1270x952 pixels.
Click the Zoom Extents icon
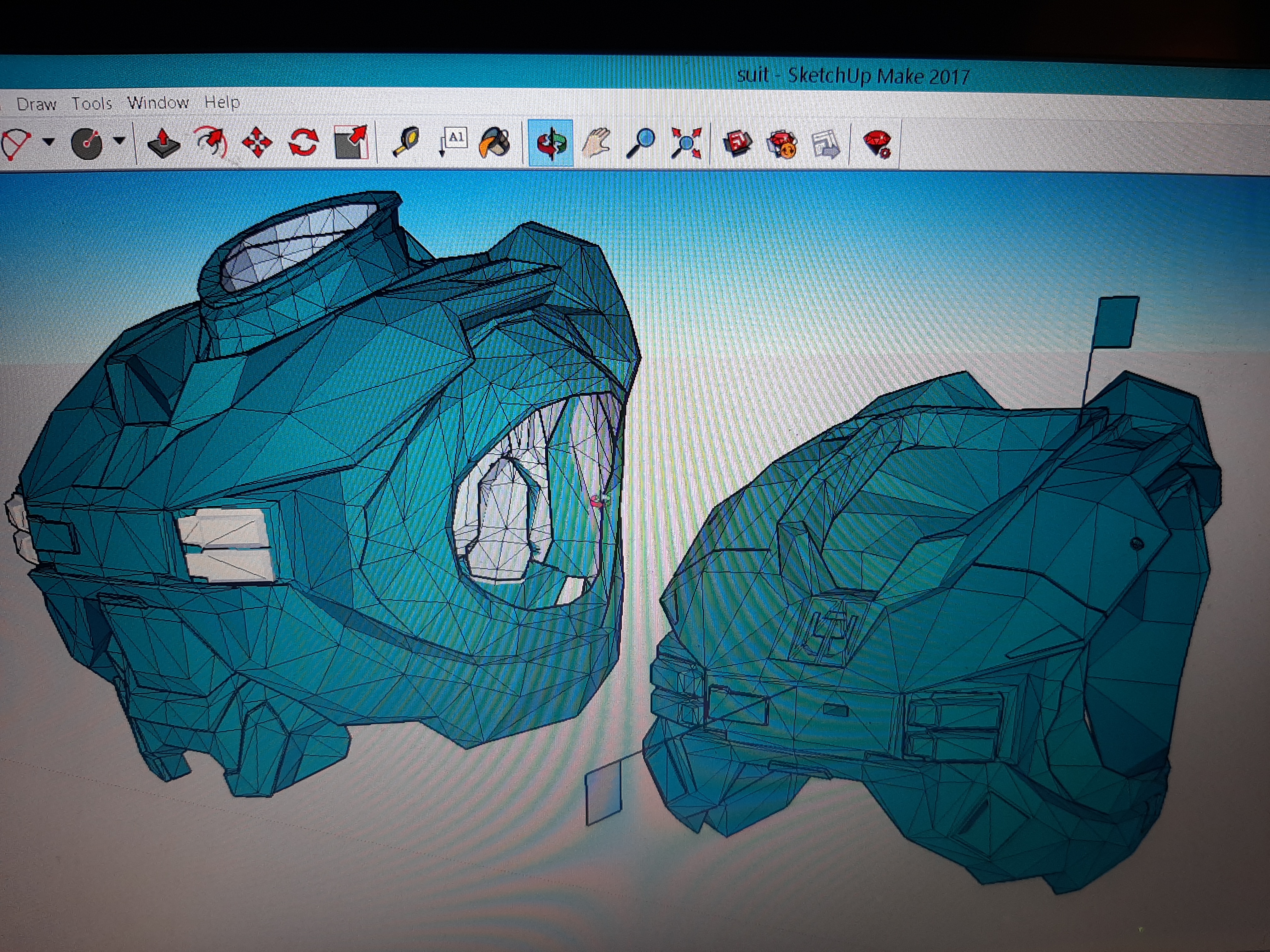tap(686, 142)
